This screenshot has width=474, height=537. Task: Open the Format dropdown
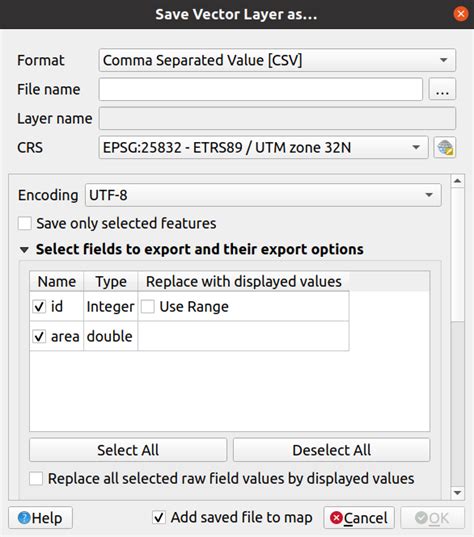(277, 60)
